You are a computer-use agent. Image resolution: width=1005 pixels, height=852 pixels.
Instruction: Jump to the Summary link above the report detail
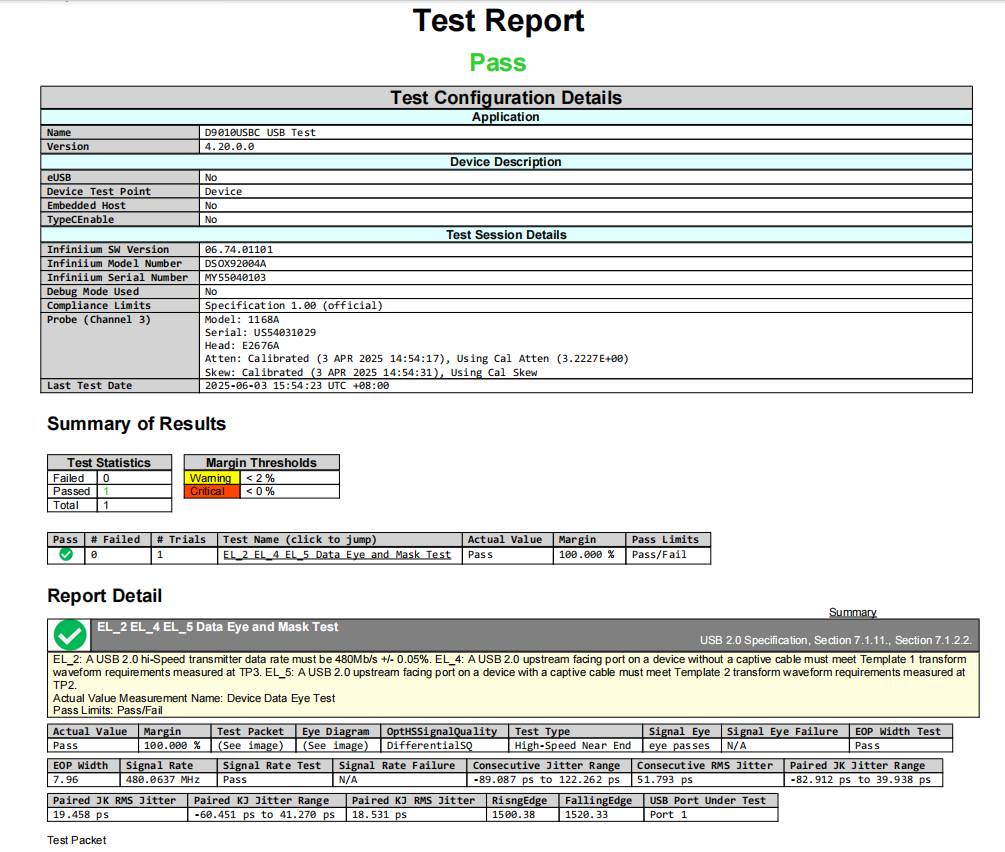[x=852, y=612]
